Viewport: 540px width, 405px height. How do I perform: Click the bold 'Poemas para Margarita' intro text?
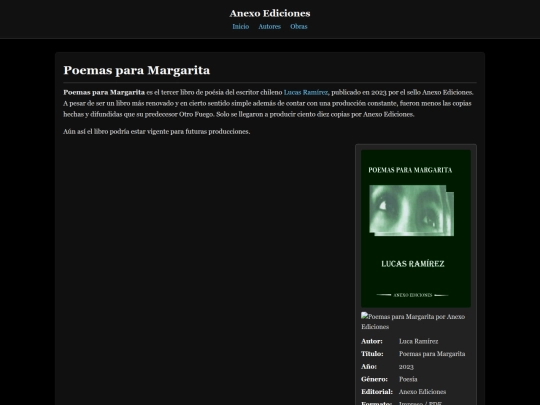tap(104, 92)
